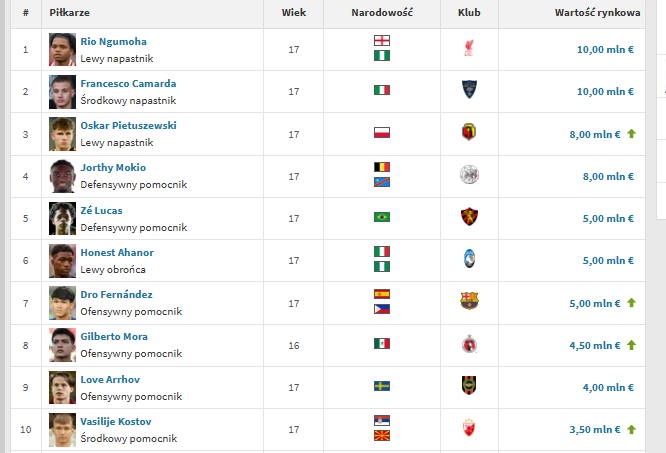666x453 pixels.
Task: Sort by the Wiek column header
Action: (x=293, y=13)
